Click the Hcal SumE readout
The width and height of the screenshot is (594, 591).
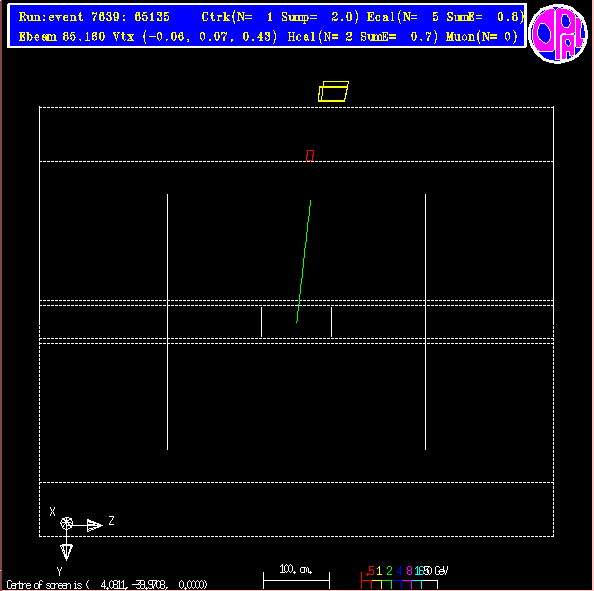tap(363, 37)
